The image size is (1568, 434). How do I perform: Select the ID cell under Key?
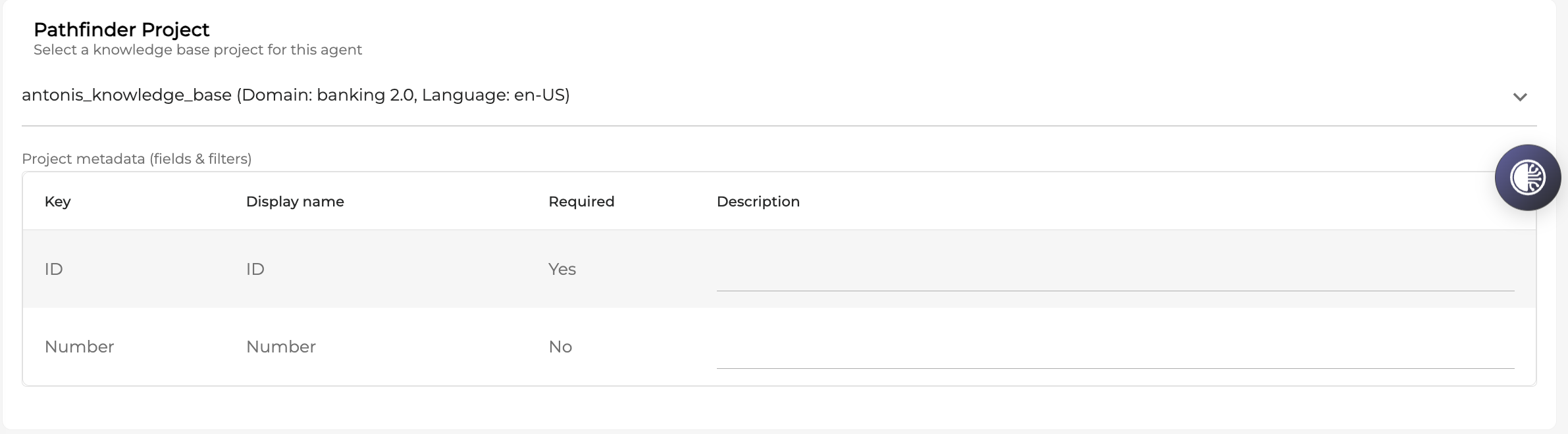54,269
